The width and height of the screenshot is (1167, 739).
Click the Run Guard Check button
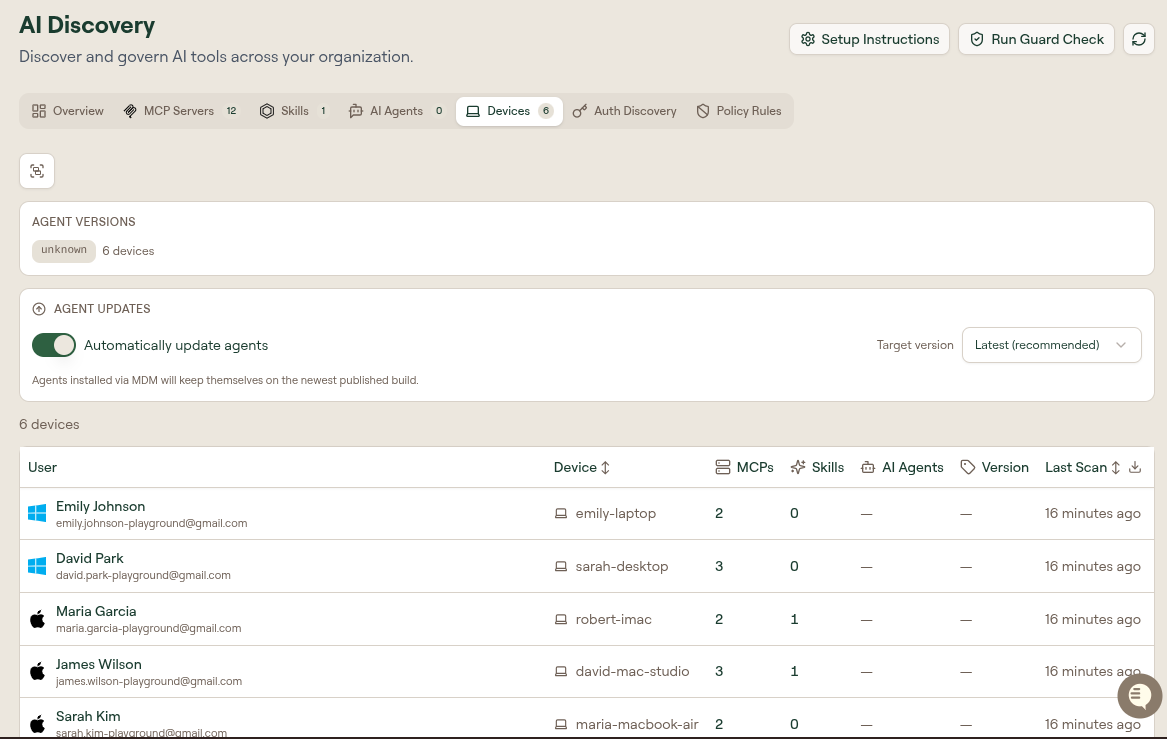[x=1036, y=39]
